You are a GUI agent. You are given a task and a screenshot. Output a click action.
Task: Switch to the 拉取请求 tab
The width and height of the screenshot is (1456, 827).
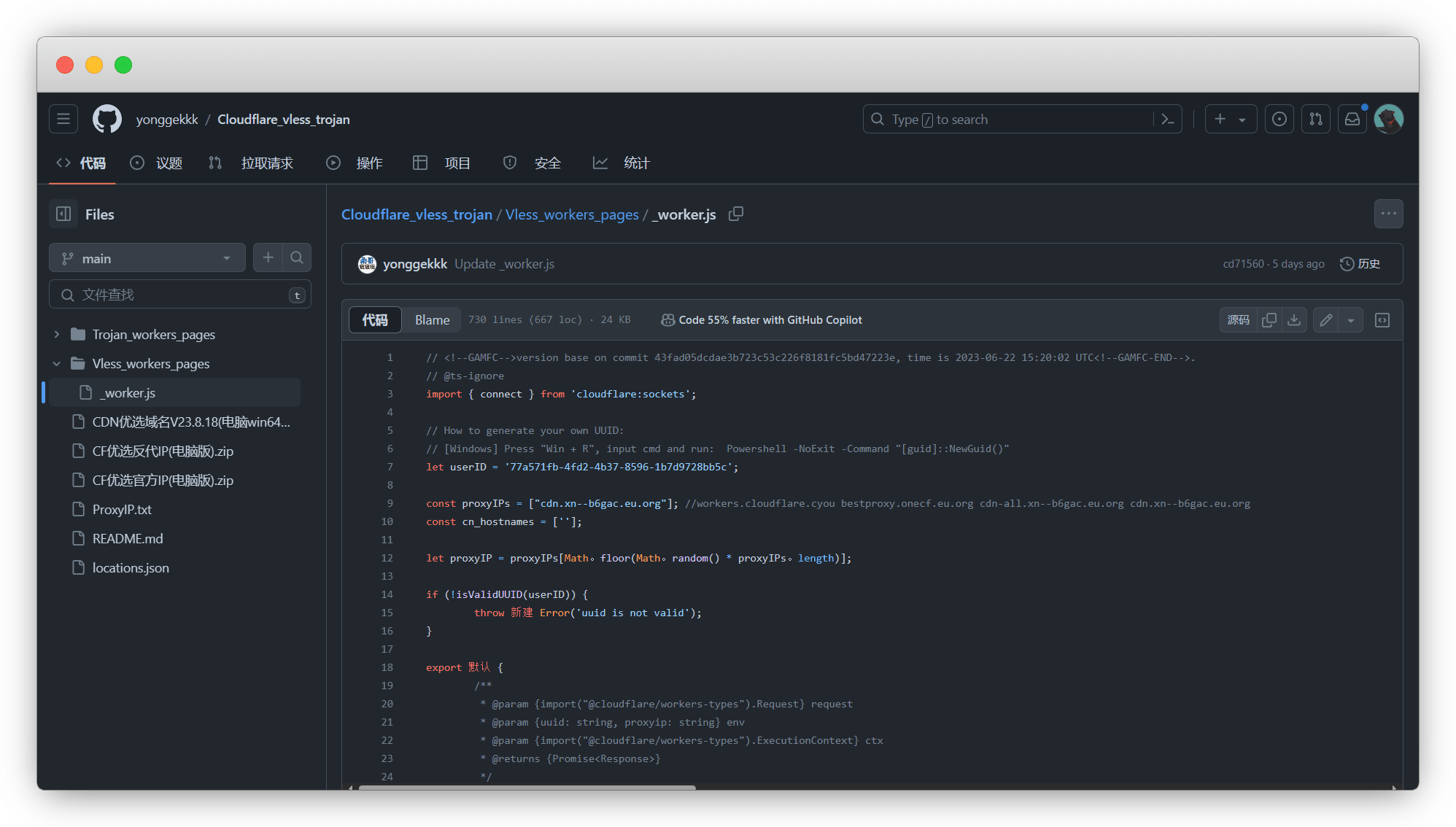tap(250, 163)
